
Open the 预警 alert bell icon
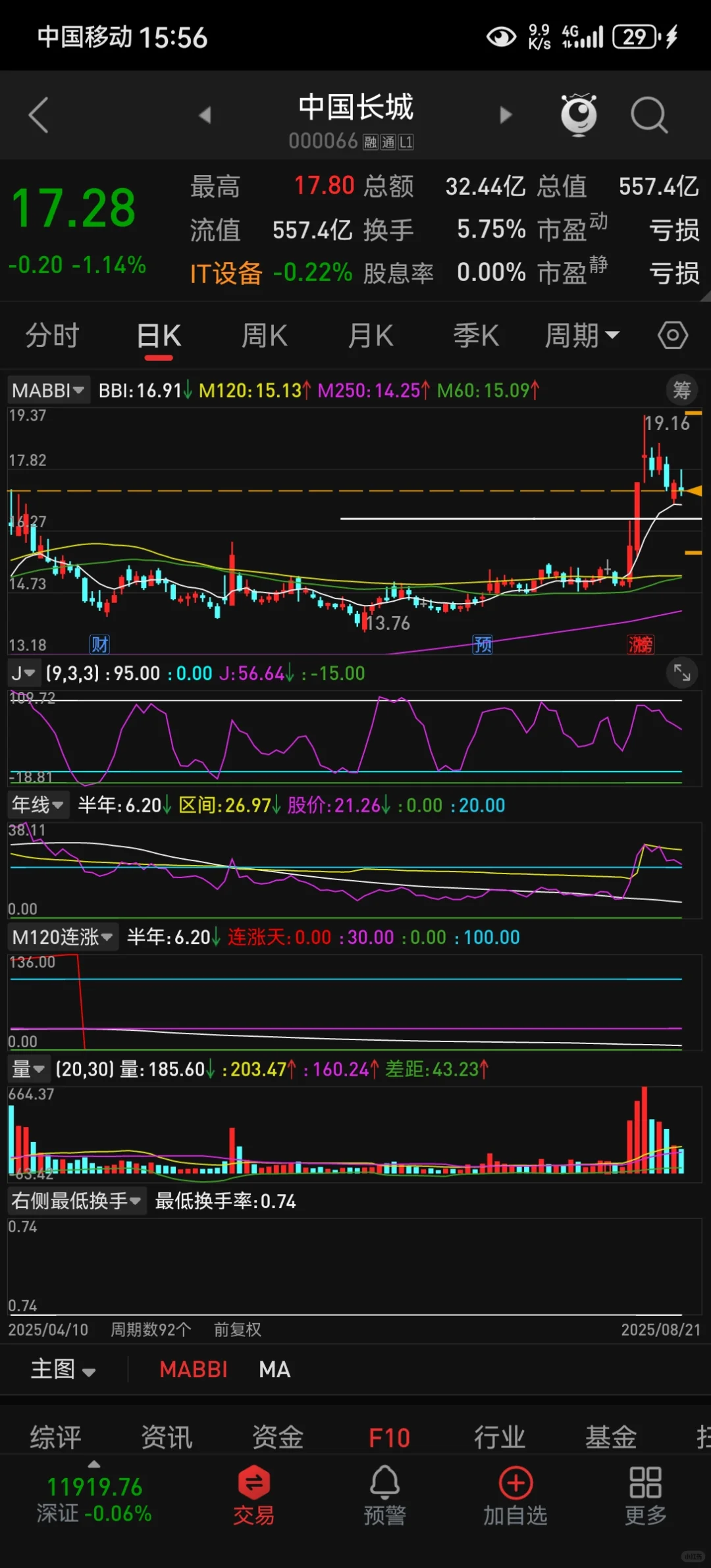384,1496
